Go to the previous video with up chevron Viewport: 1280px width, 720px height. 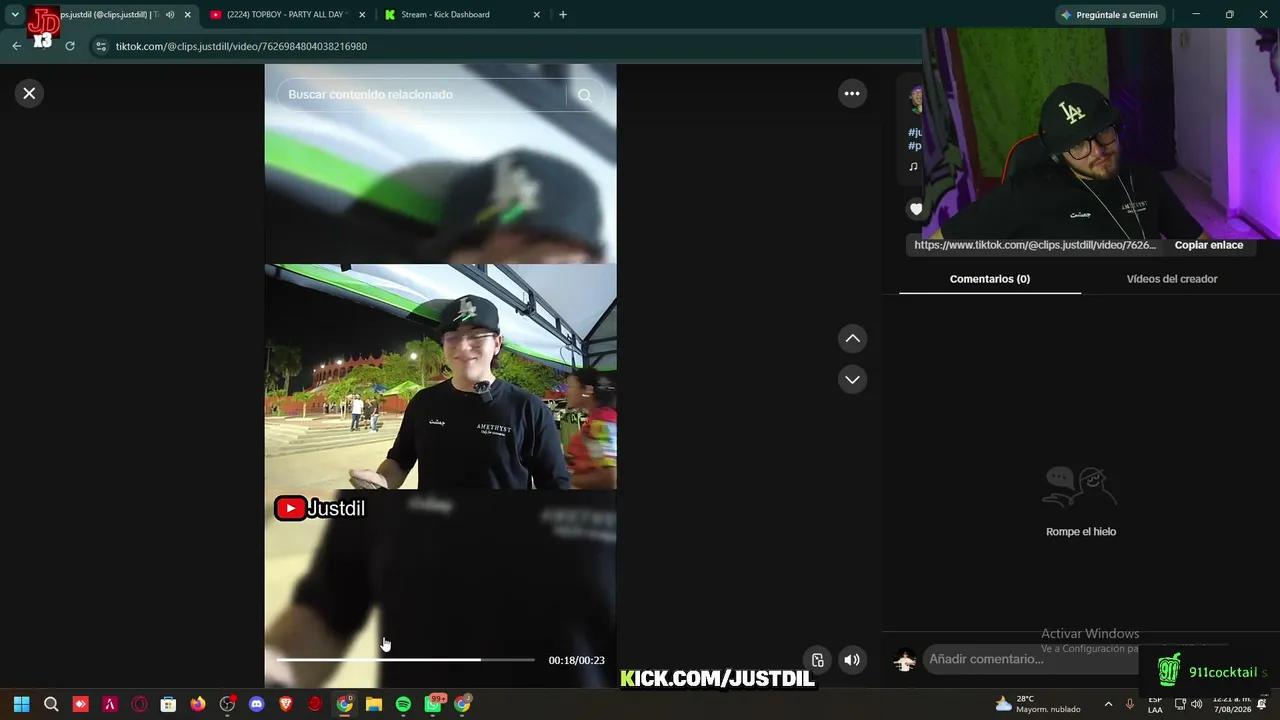point(852,339)
